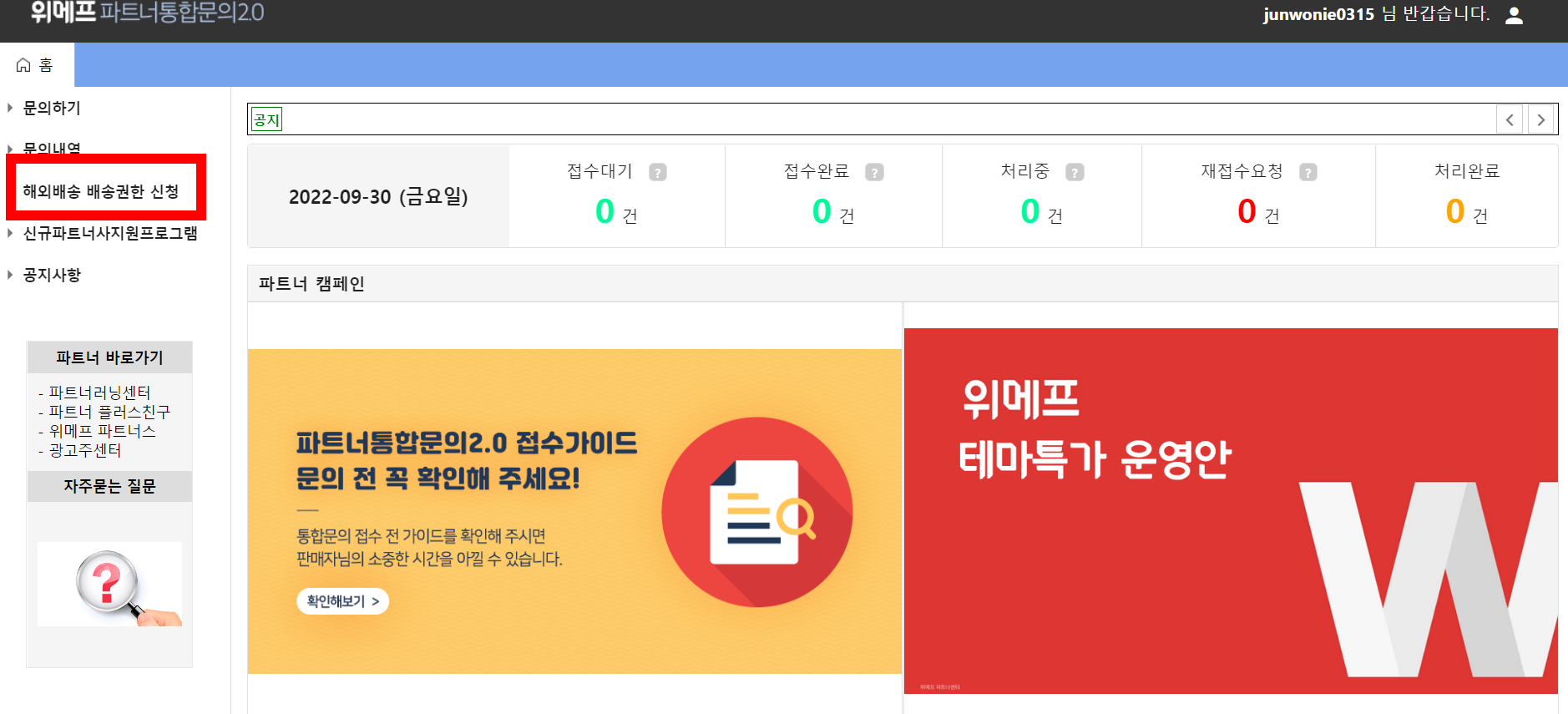1568x714 pixels.
Task: Open the 파트너러닝센터 link
Action: click(99, 392)
